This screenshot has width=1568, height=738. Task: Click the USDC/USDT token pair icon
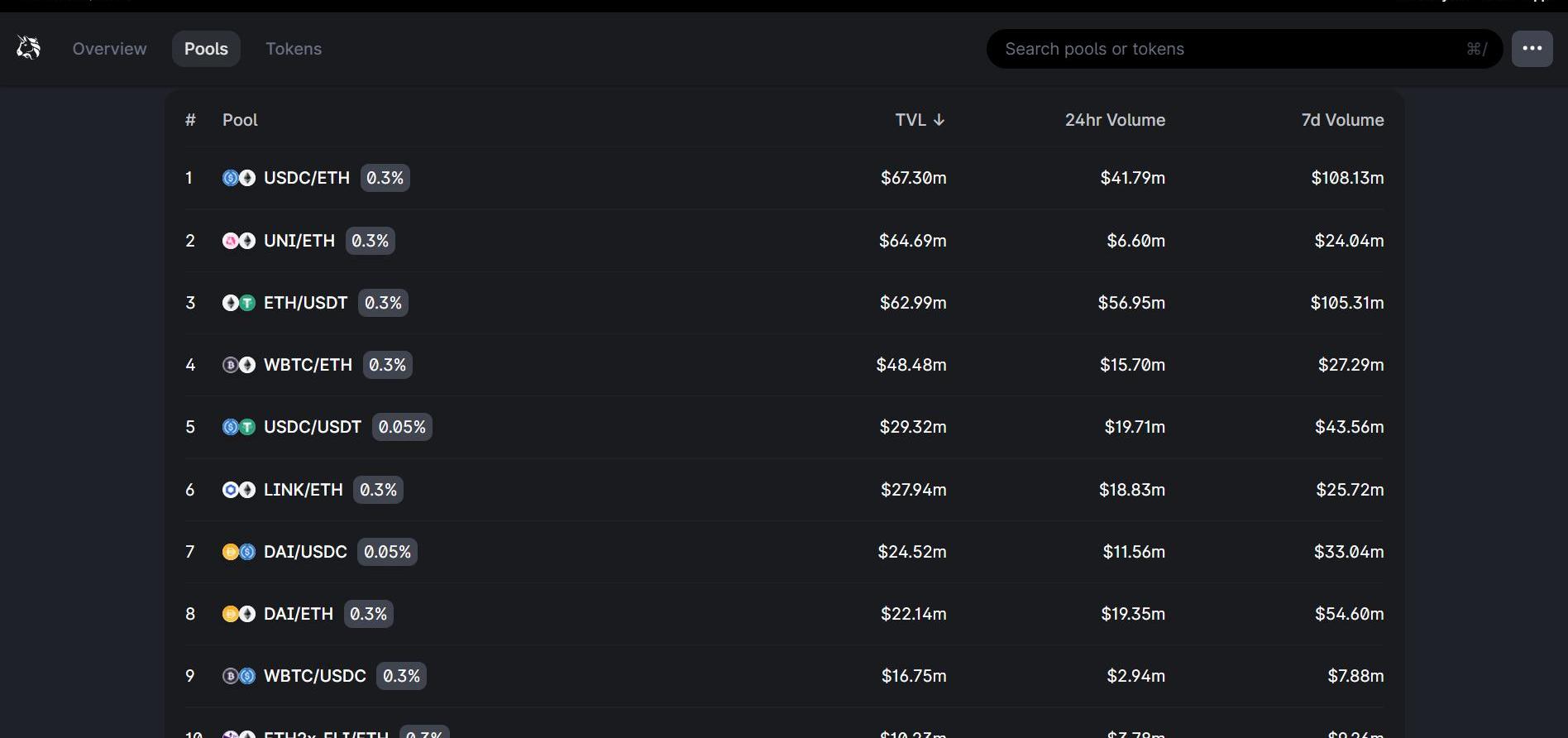238,427
